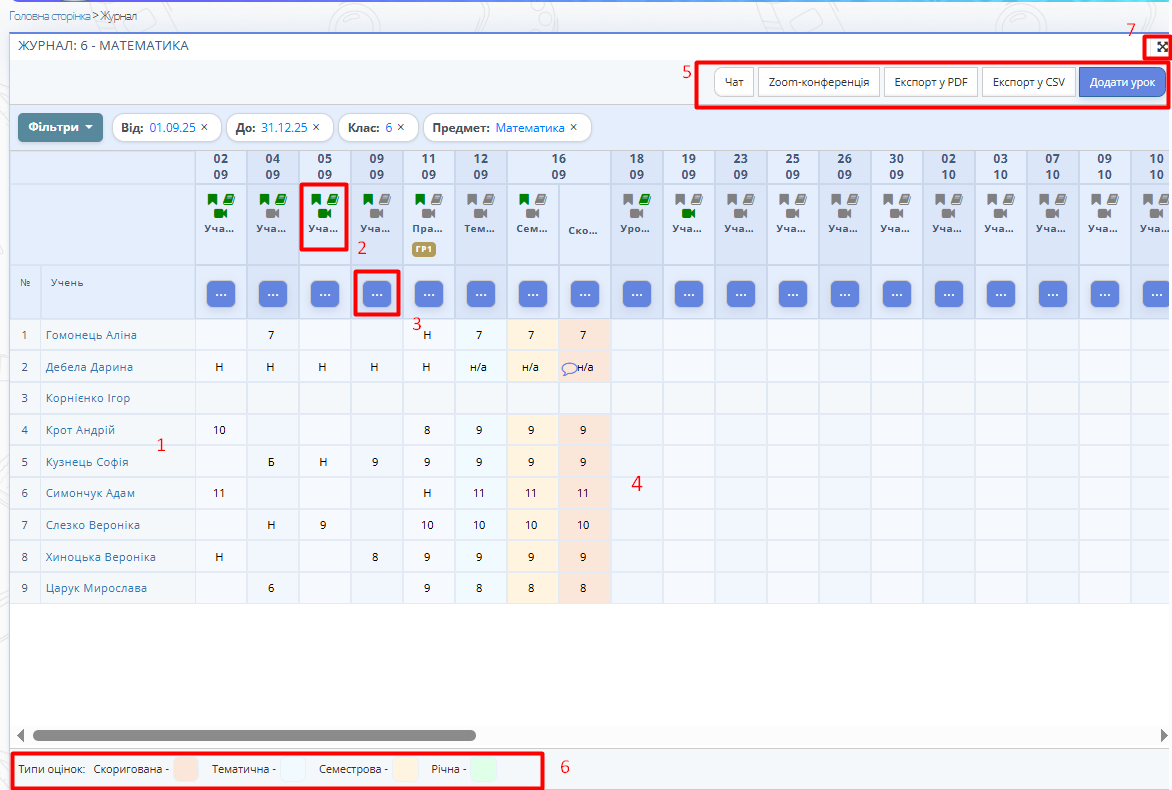Click the green video camera icon for 05.09
Viewport: 1172px width, 790px height.
(324, 214)
